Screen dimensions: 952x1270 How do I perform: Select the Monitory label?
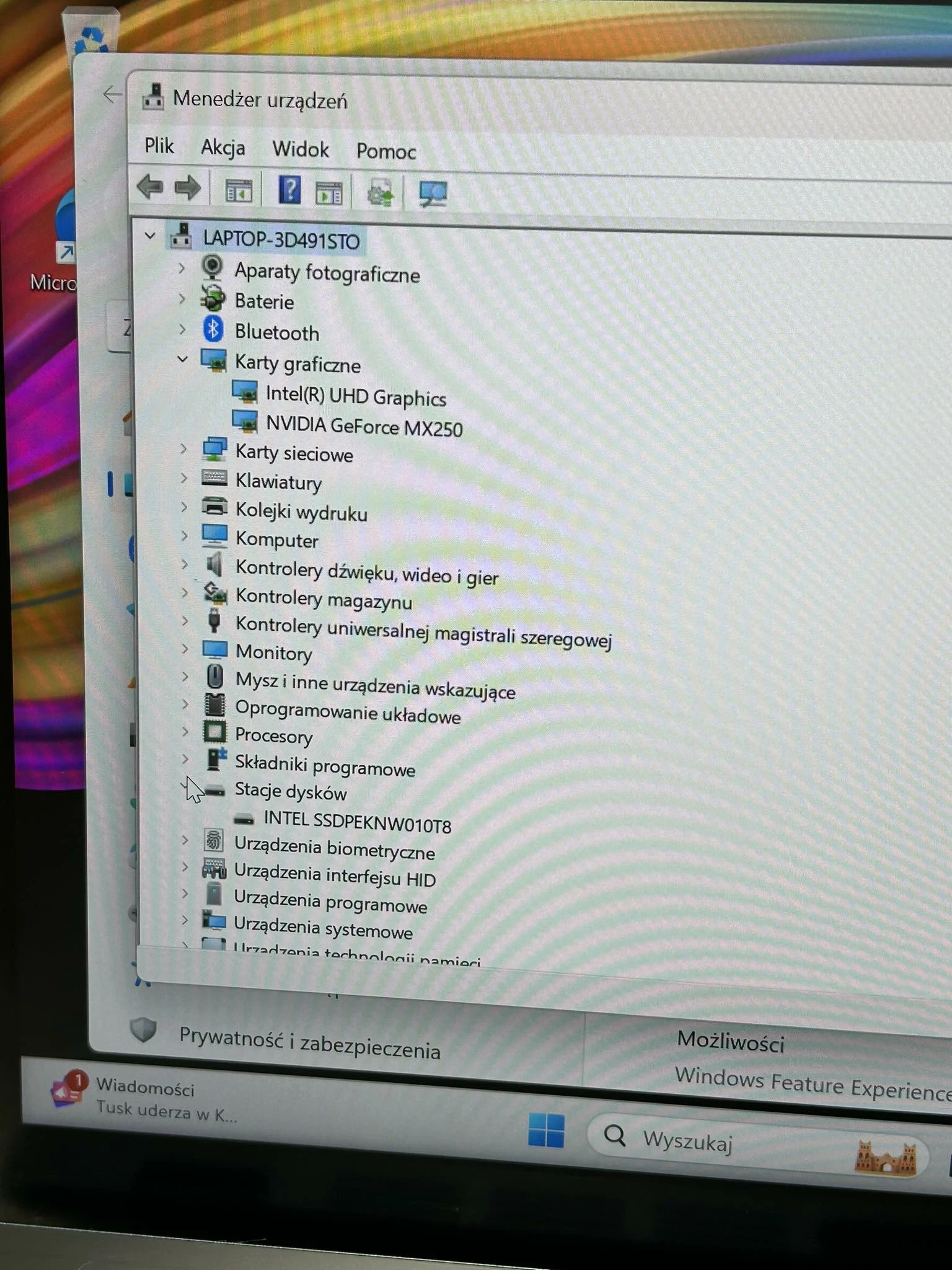coord(274,652)
